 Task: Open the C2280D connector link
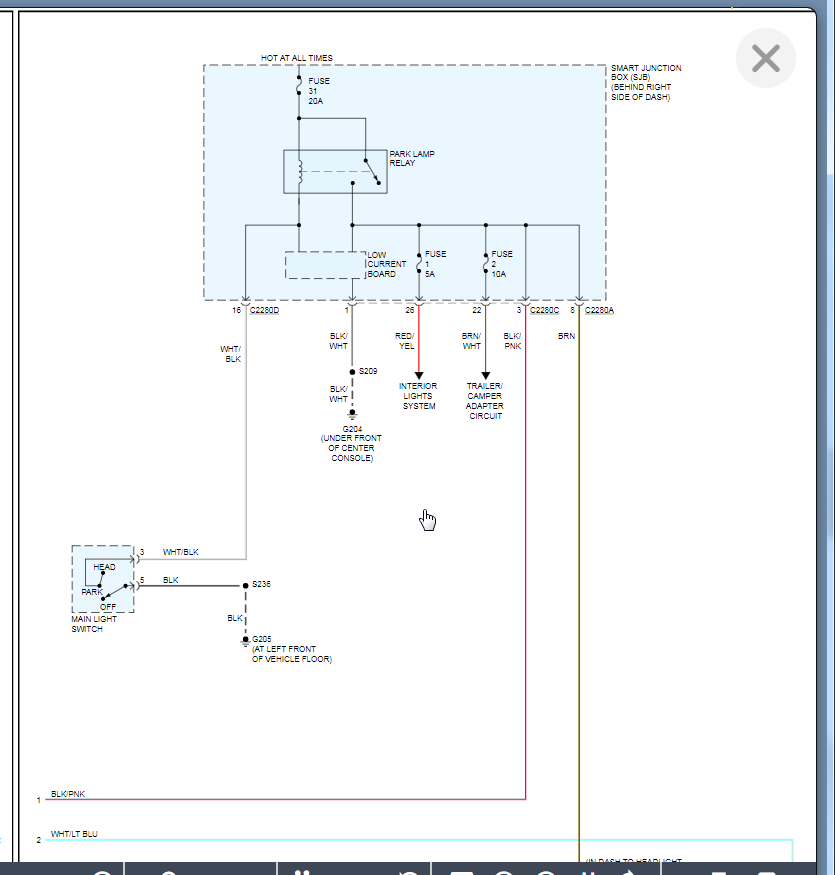point(265,310)
